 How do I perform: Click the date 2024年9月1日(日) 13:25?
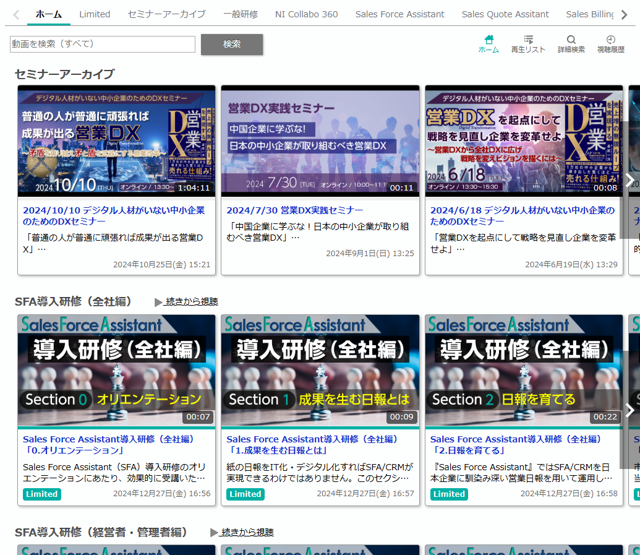370,253
